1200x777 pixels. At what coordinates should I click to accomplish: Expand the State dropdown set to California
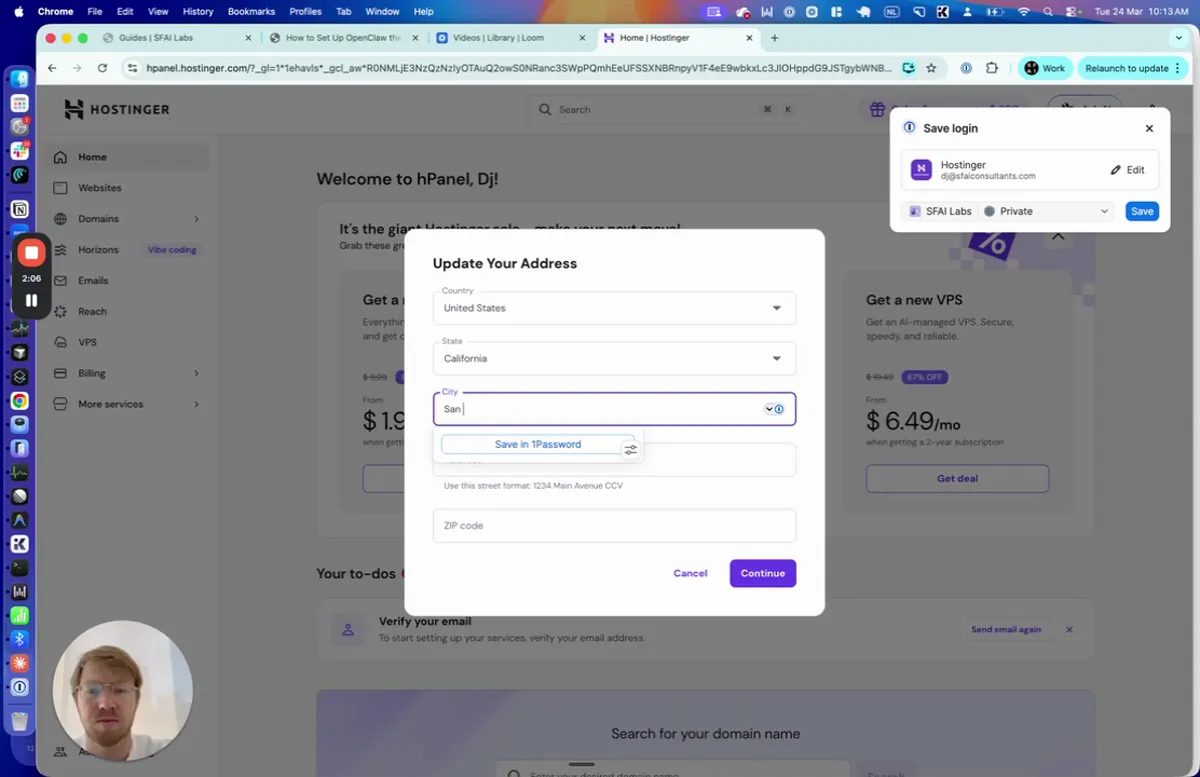(614, 358)
